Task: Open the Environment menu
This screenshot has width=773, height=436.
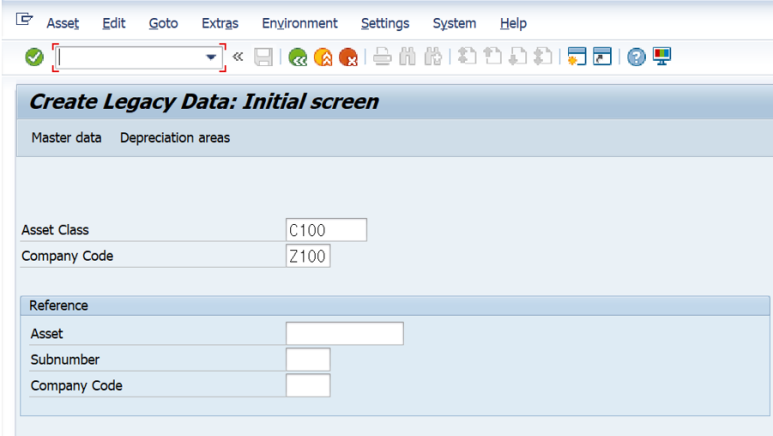Action: click(300, 23)
